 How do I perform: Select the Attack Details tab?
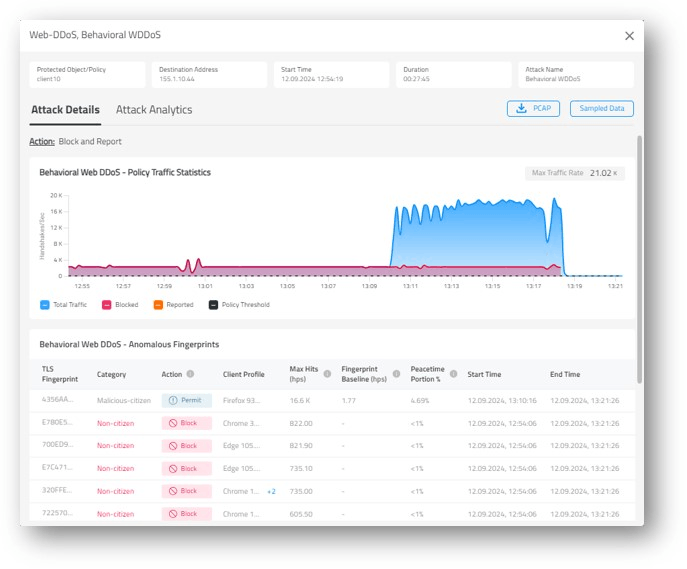pos(65,110)
